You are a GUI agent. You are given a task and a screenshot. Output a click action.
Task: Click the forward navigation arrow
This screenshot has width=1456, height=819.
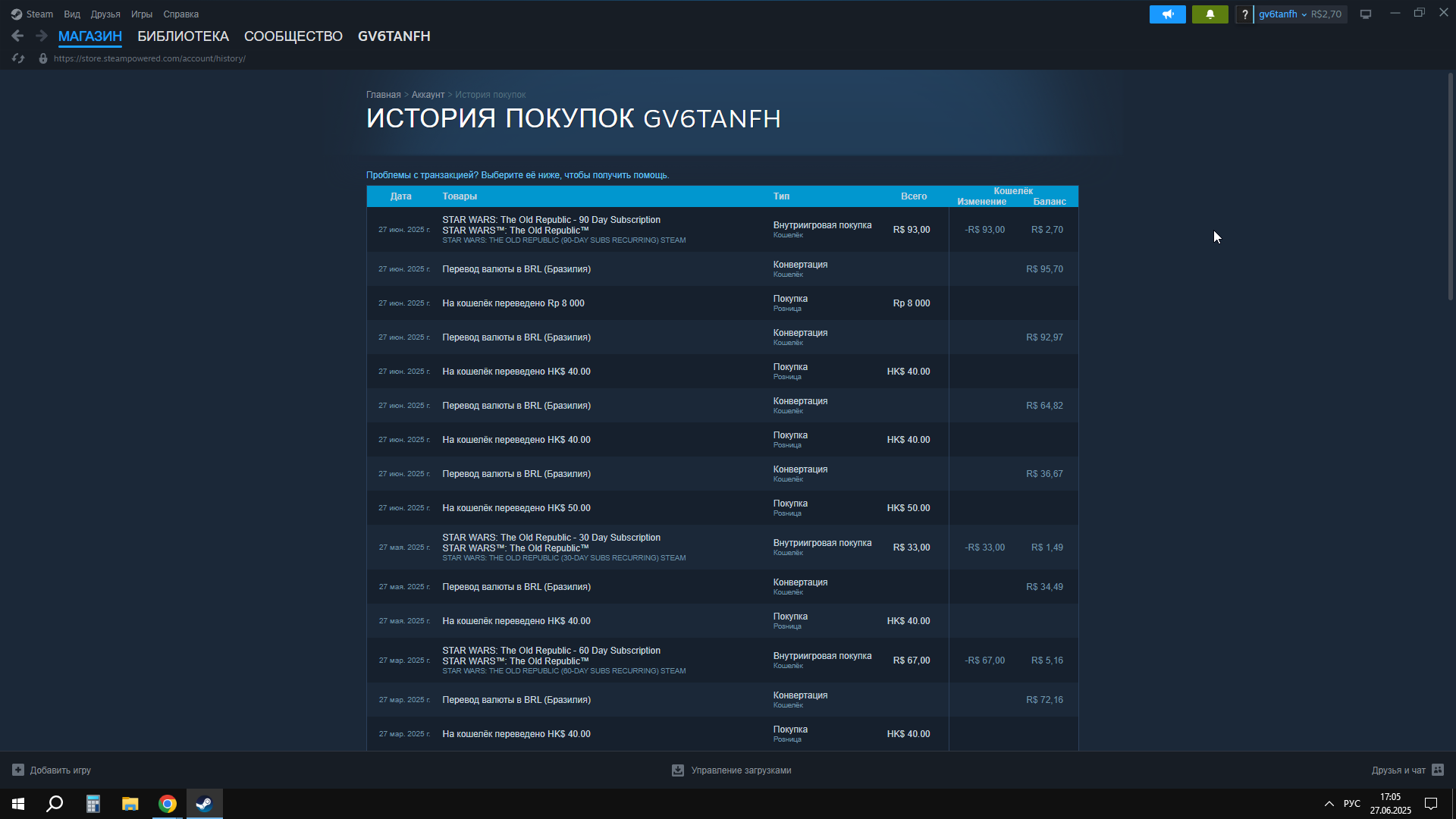[x=42, y=36]
